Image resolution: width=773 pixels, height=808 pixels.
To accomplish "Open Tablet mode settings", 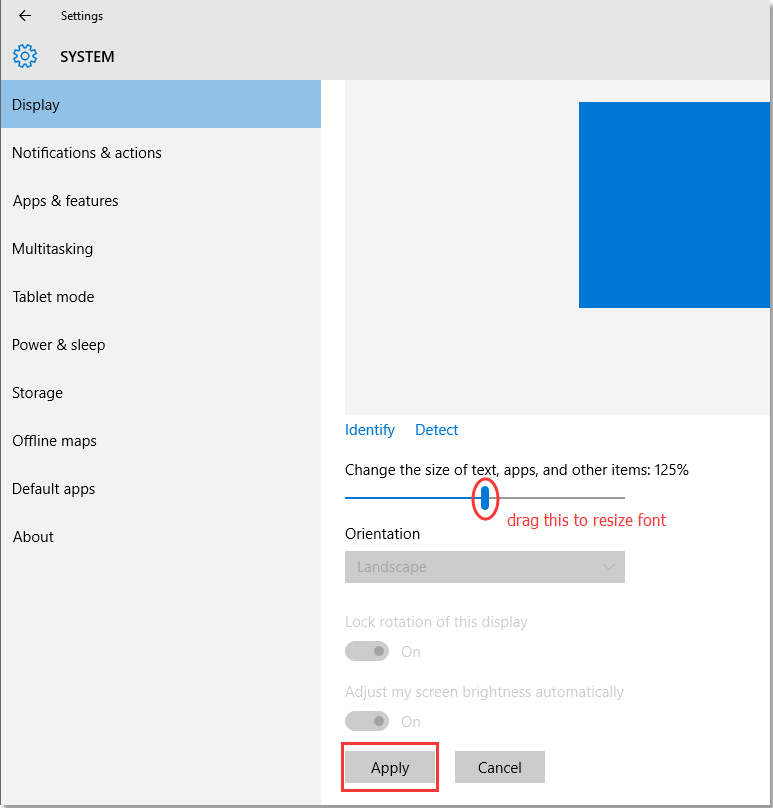I will pyautogui.click(x=161, y=296).
